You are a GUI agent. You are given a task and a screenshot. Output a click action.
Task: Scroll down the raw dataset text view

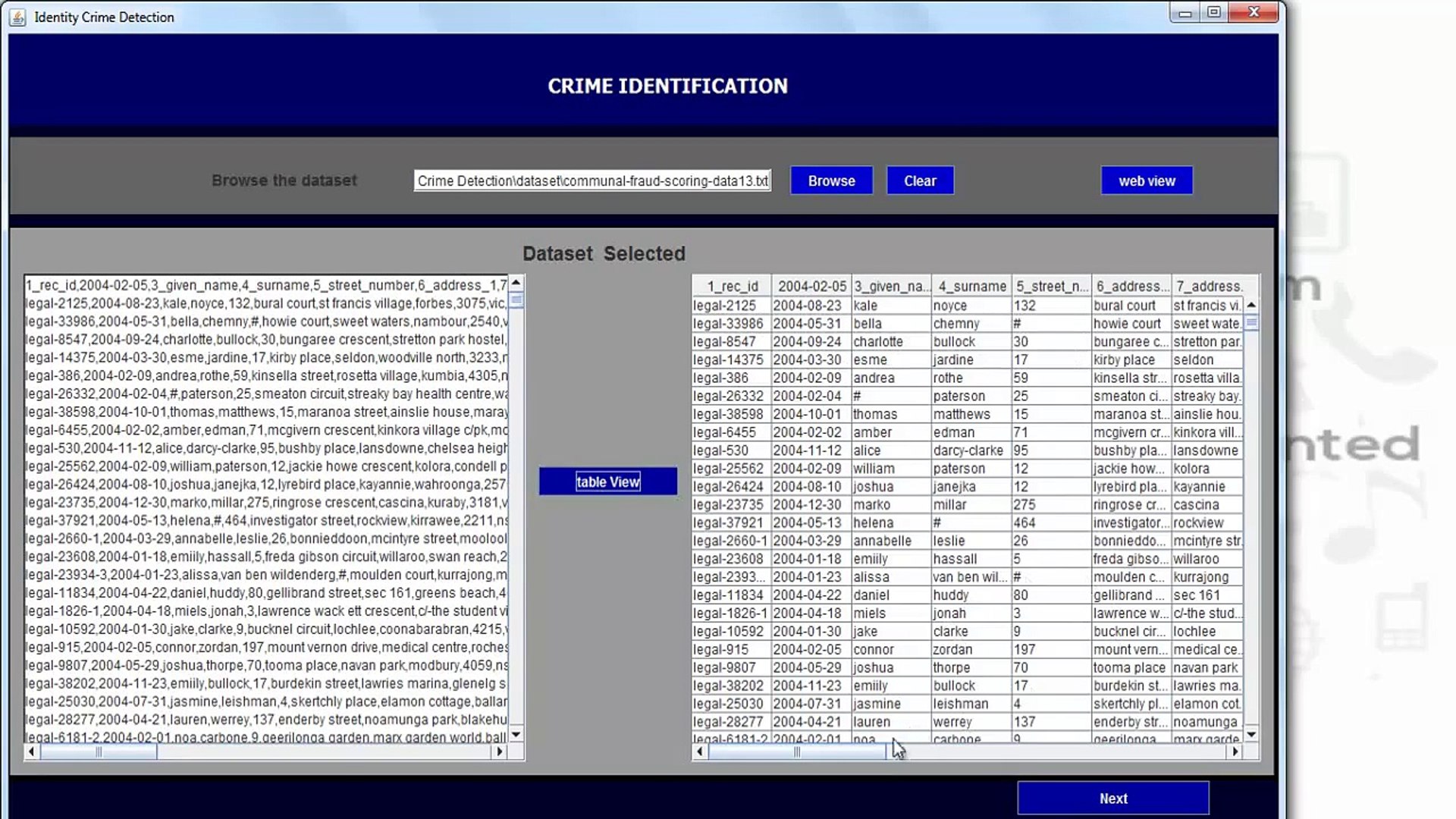tap(514, 739)
